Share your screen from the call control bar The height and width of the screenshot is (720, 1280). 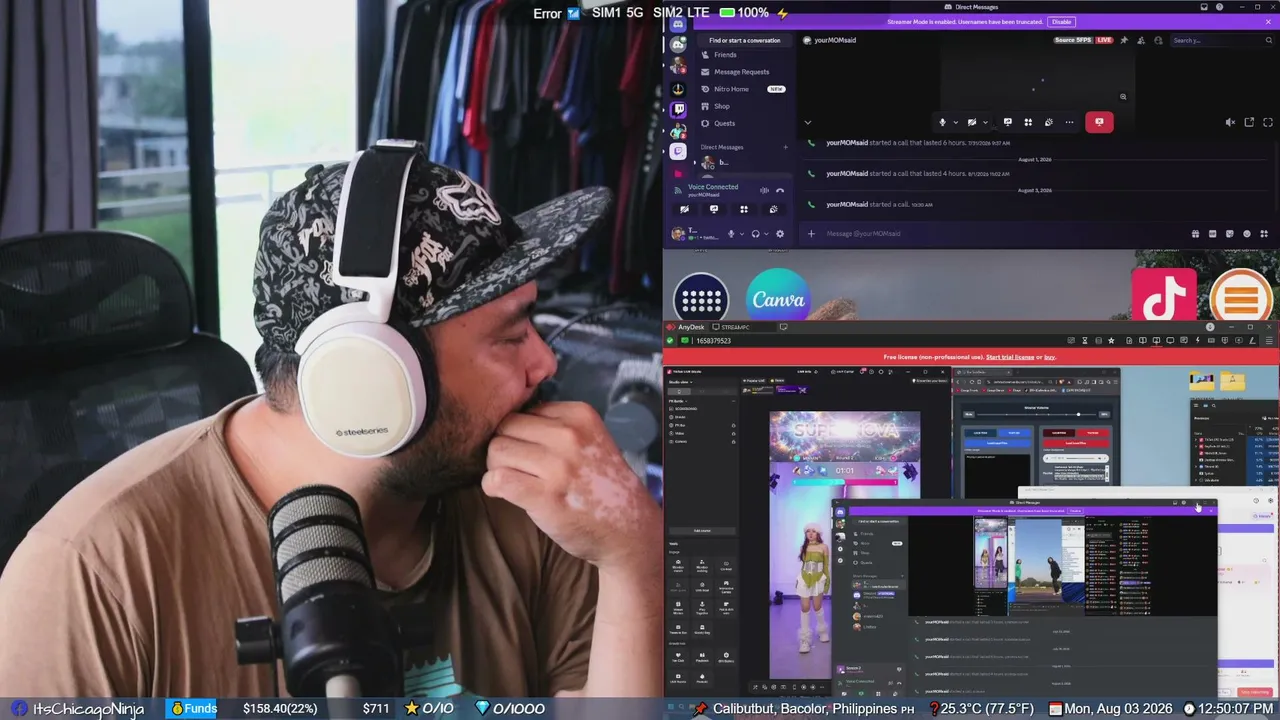pos(1007,122)
